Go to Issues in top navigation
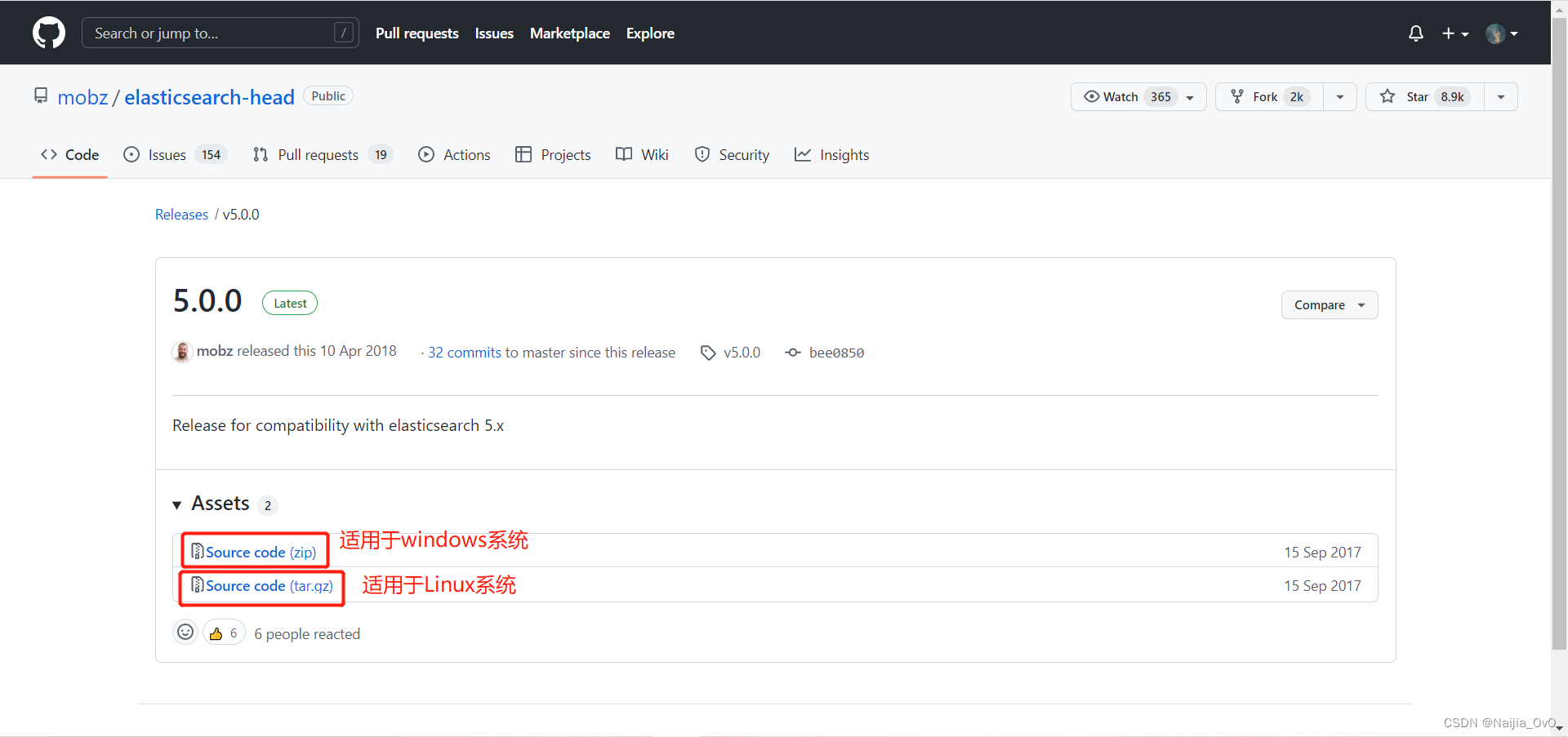 click(x=494, y=33)
